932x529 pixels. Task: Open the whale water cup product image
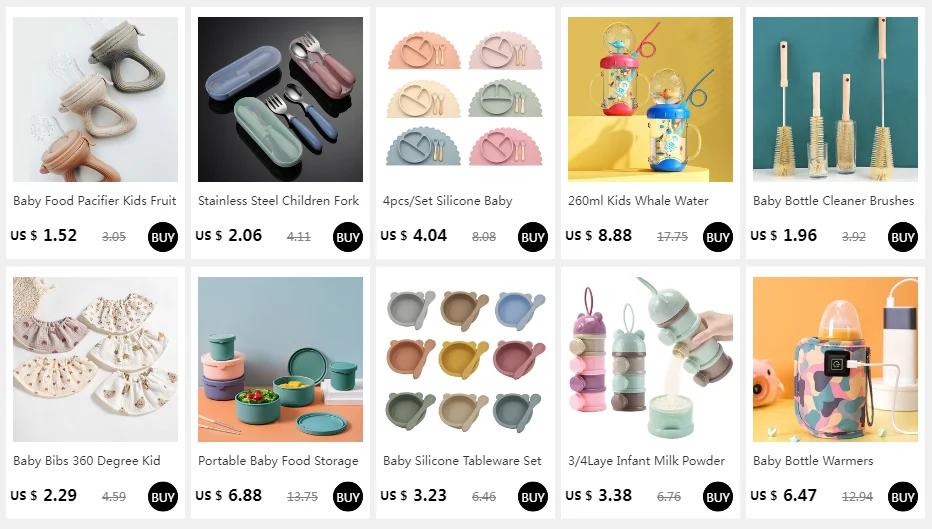650,99
